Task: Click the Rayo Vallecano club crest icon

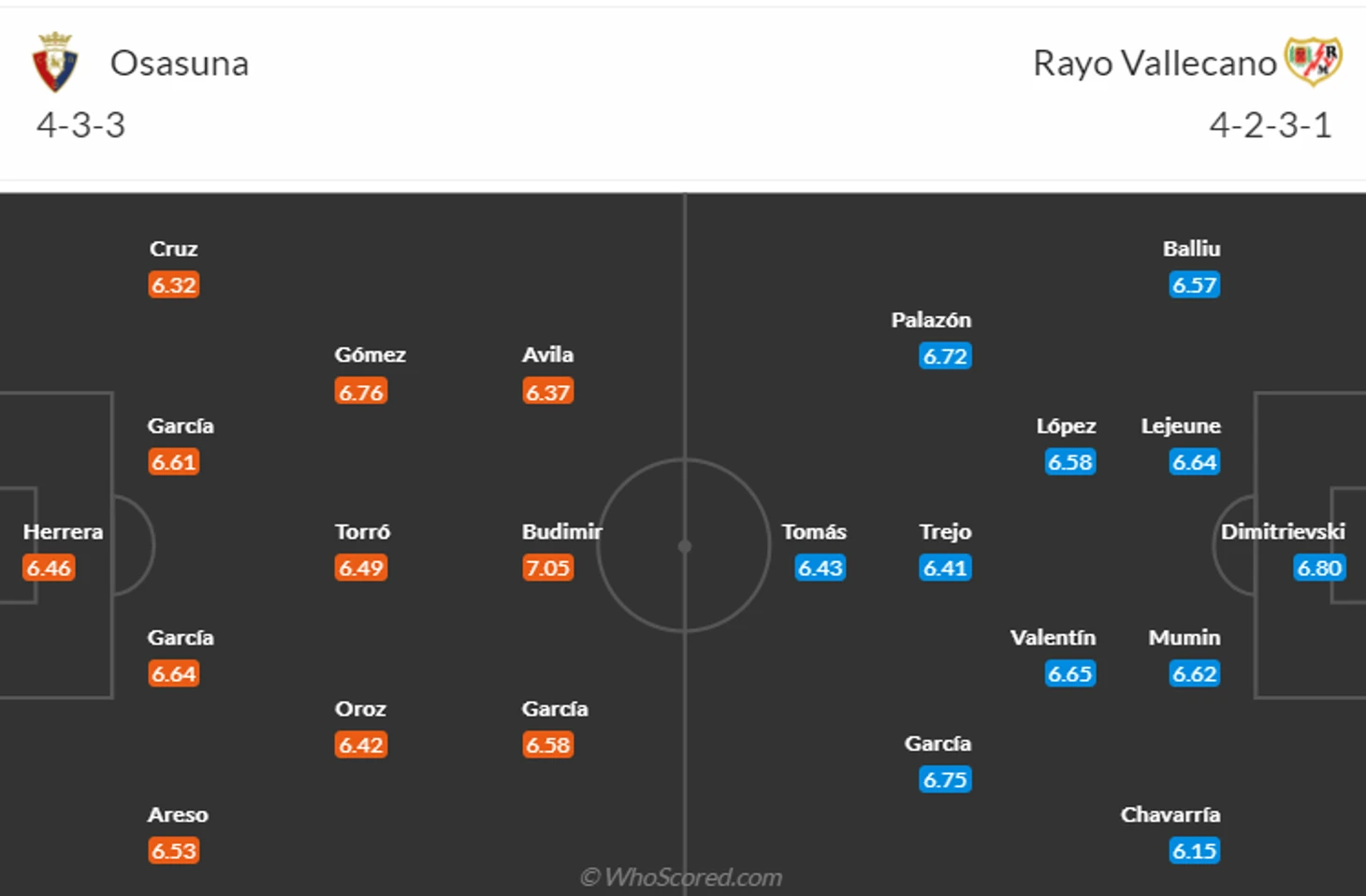Action: [1314, 62]
